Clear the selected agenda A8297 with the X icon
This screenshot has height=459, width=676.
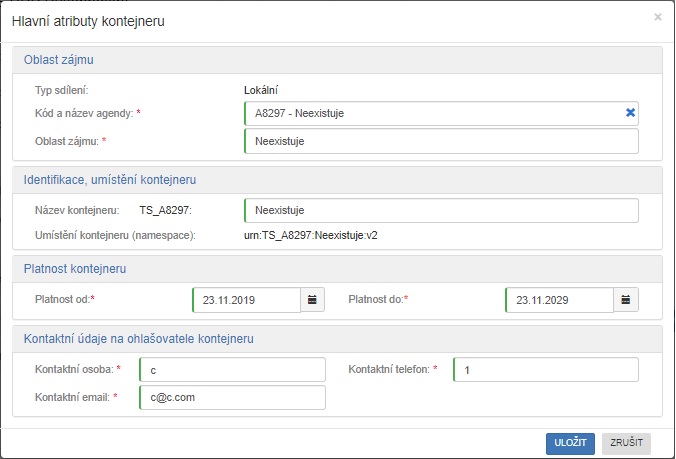coord(630,113)
